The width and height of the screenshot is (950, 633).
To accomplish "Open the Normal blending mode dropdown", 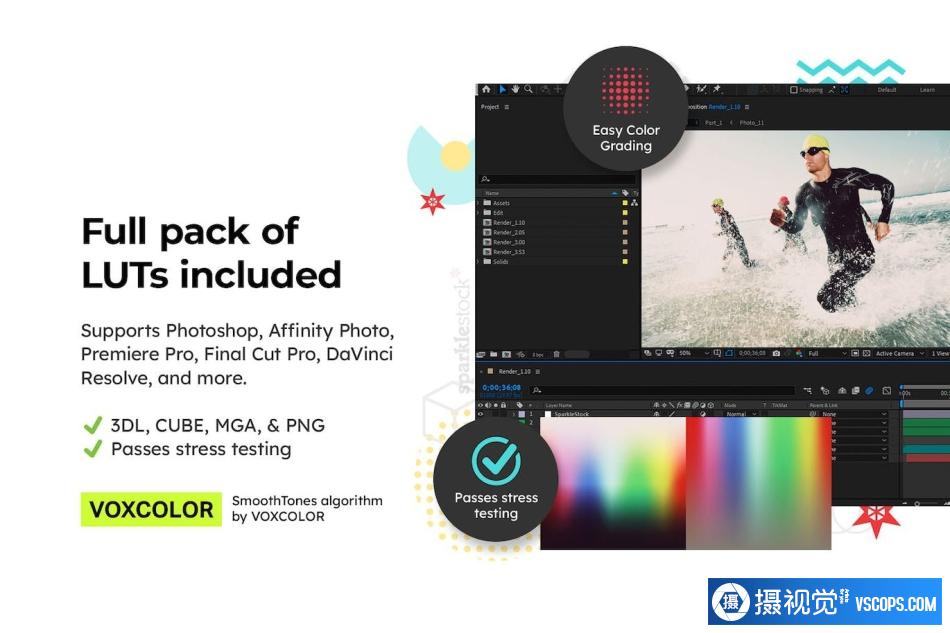I will point(741,414).
